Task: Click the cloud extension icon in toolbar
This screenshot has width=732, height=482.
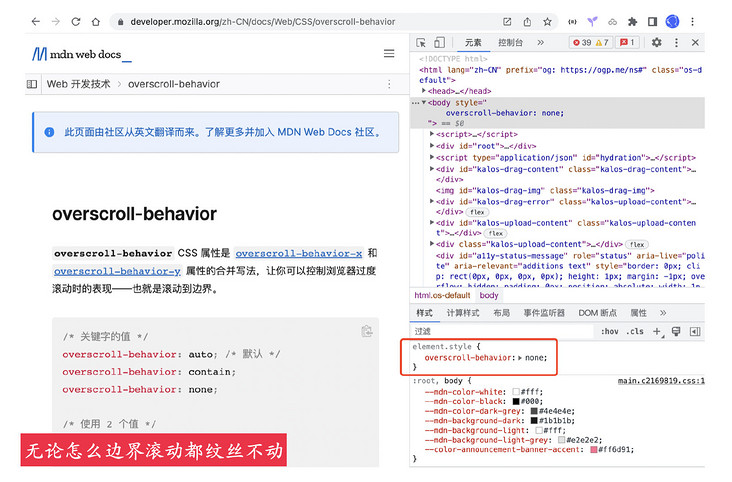Action: [x=612, y=22]
